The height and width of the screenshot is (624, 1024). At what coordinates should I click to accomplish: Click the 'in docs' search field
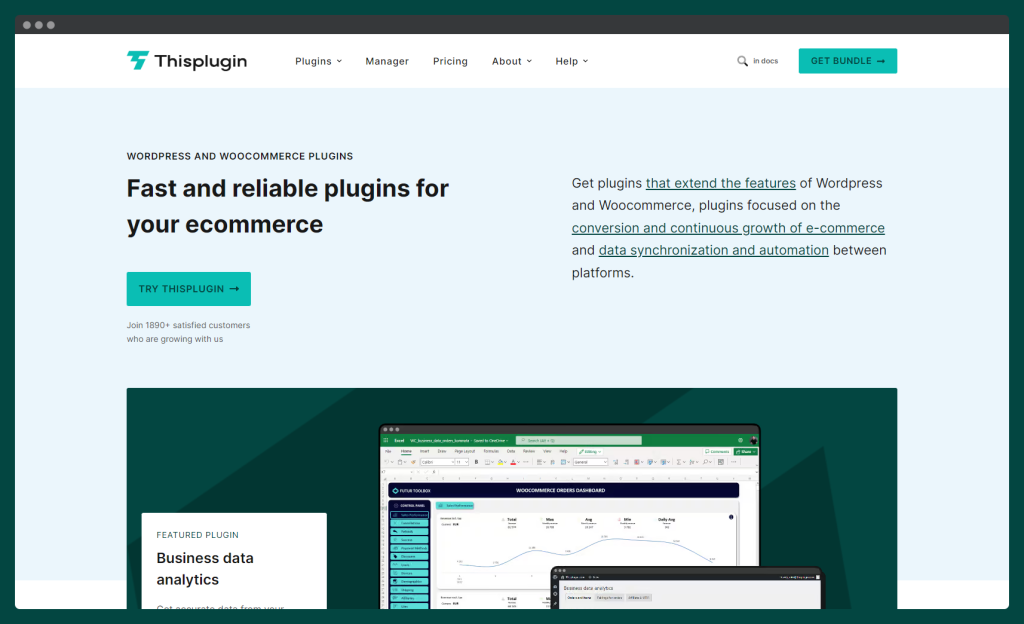(765, 61)
